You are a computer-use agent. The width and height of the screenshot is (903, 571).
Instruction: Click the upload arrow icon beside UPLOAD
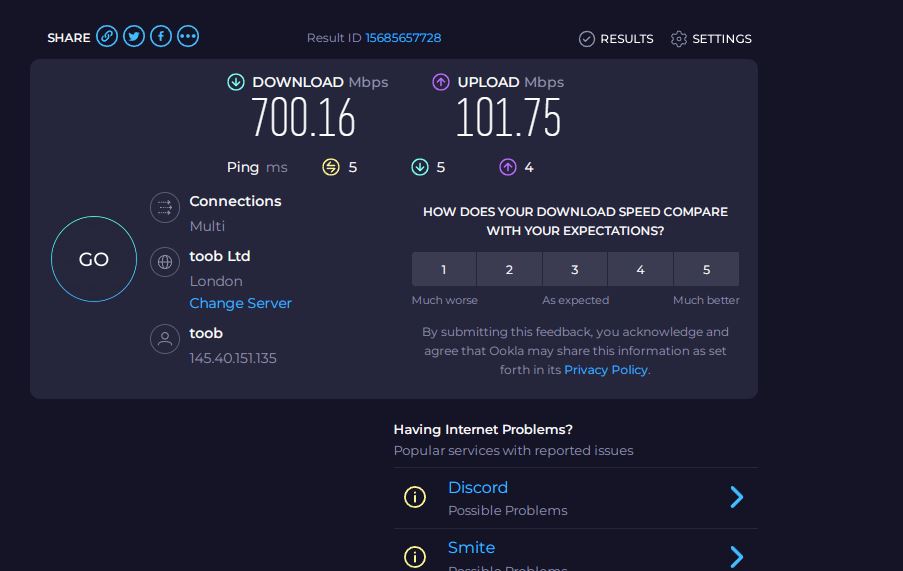[441, 82]
